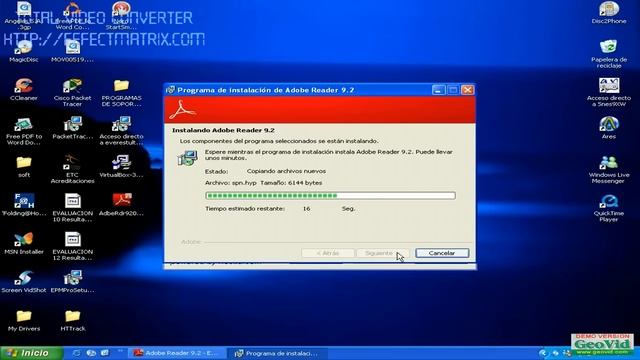640x360 pixels.
Task: Click the installer title bar icon
Action: (171, 90)
